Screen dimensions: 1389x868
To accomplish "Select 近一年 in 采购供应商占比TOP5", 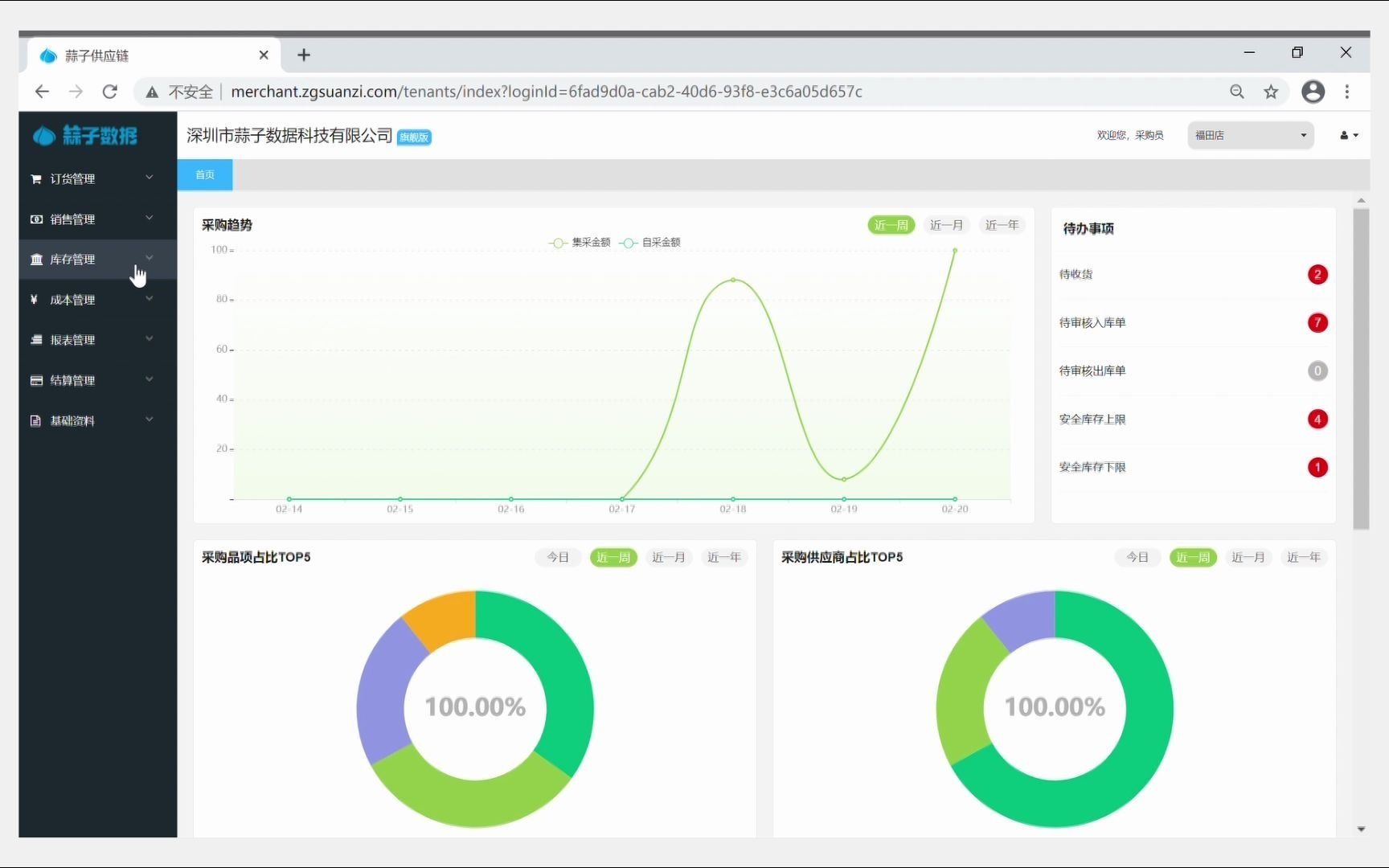I will 1304,557.
